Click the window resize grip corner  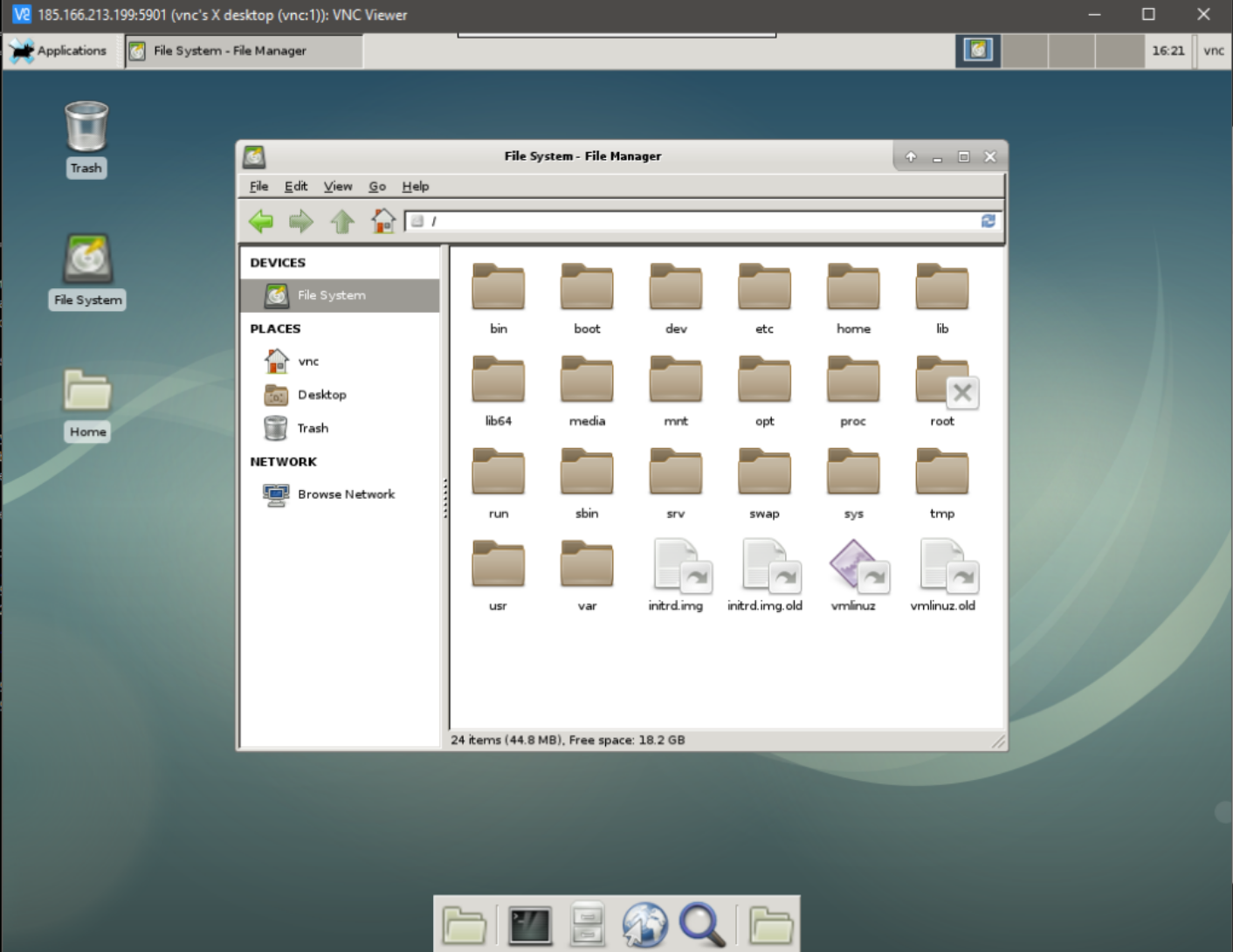coord(998,742)
